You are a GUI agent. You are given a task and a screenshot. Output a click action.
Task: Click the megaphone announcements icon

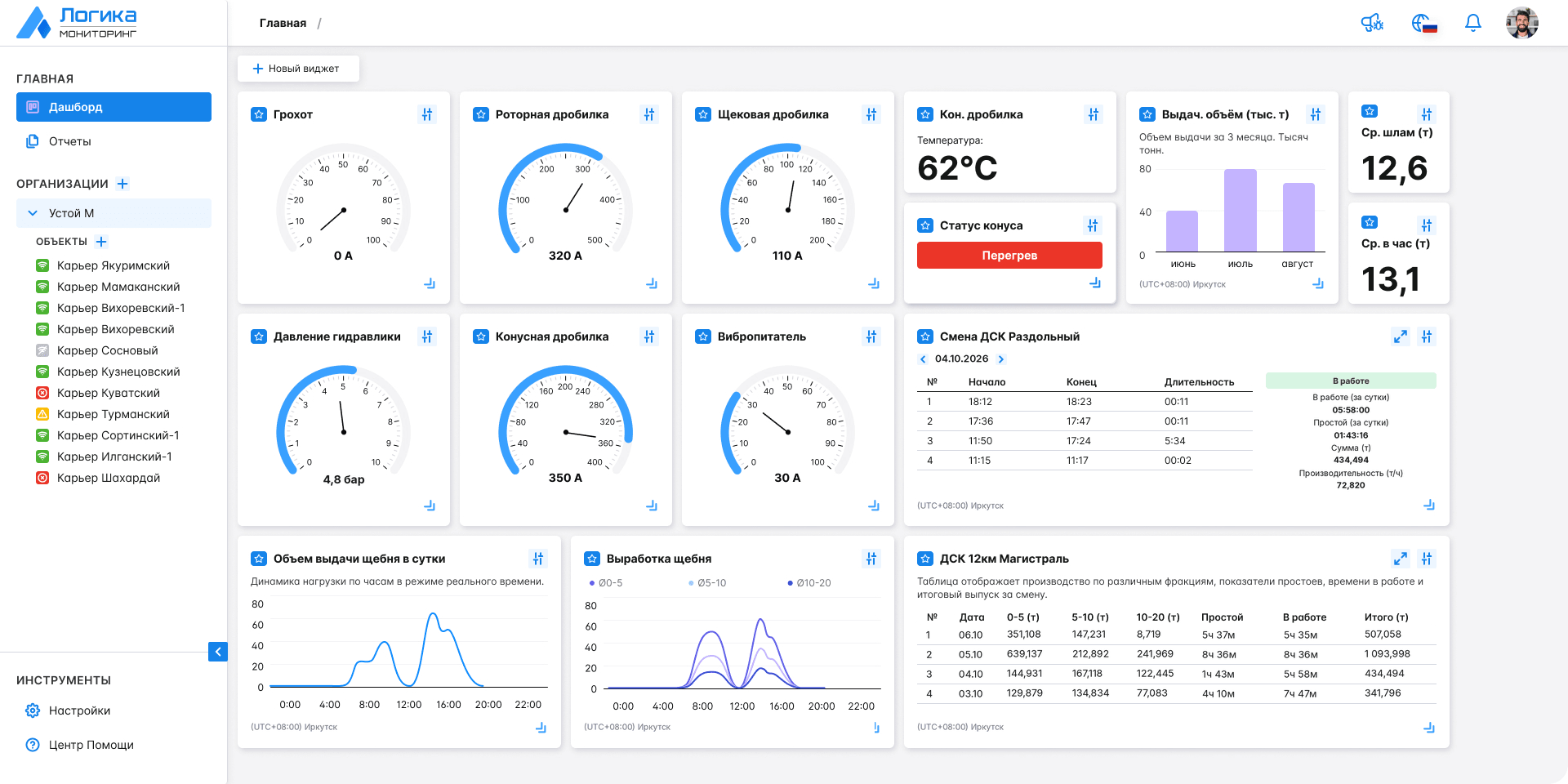coord(1372,23)
